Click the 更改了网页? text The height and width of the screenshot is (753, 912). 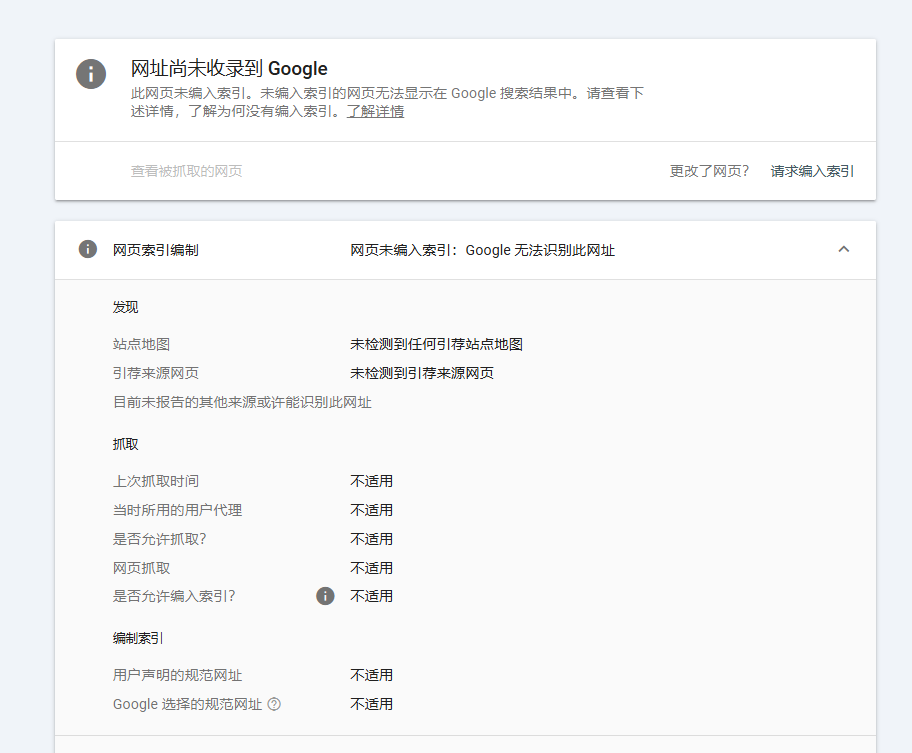(709, 171)
